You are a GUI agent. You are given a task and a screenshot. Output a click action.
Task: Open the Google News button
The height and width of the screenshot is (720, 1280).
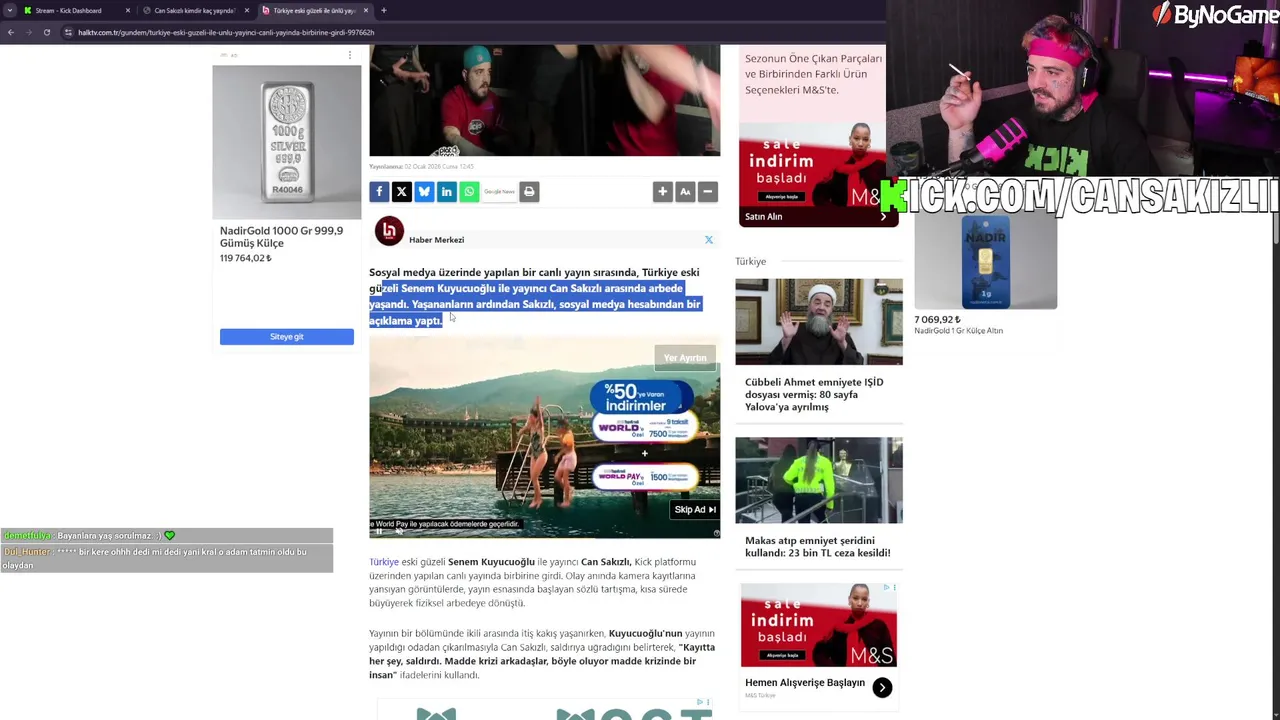point(499,191)
